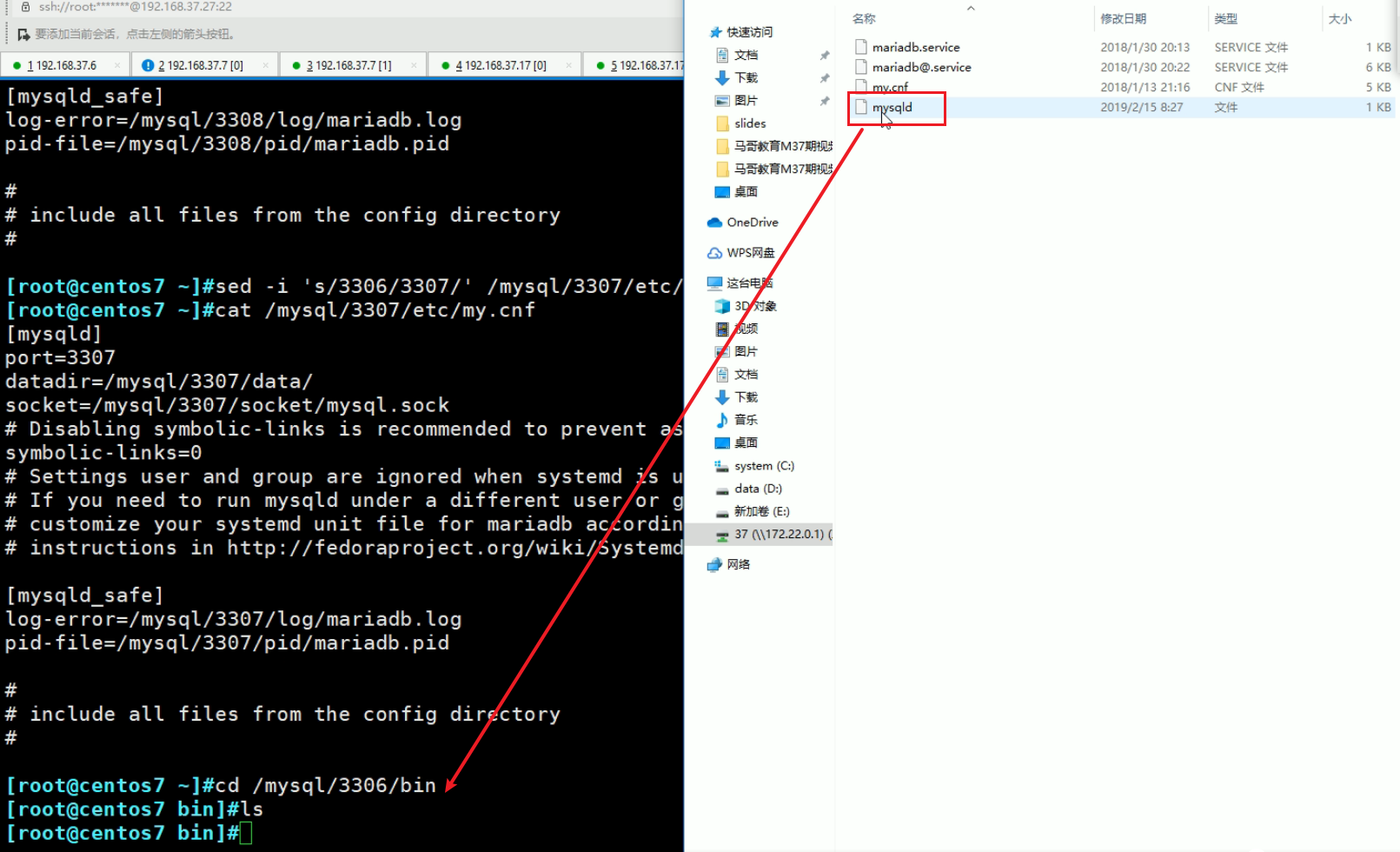Open OneDrive in the navigation pane
The height and width of the screenshot is (852, 1400).
click(x=752, y=223)
